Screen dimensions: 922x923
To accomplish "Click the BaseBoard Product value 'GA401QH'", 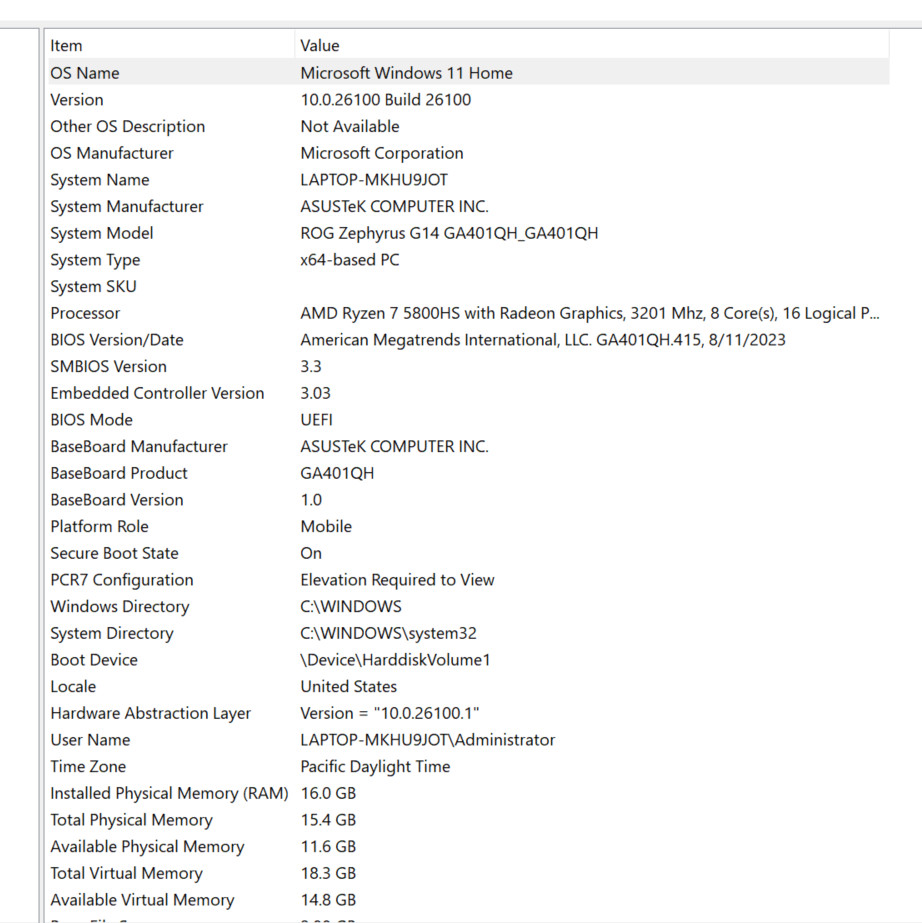I will point(337,473).
